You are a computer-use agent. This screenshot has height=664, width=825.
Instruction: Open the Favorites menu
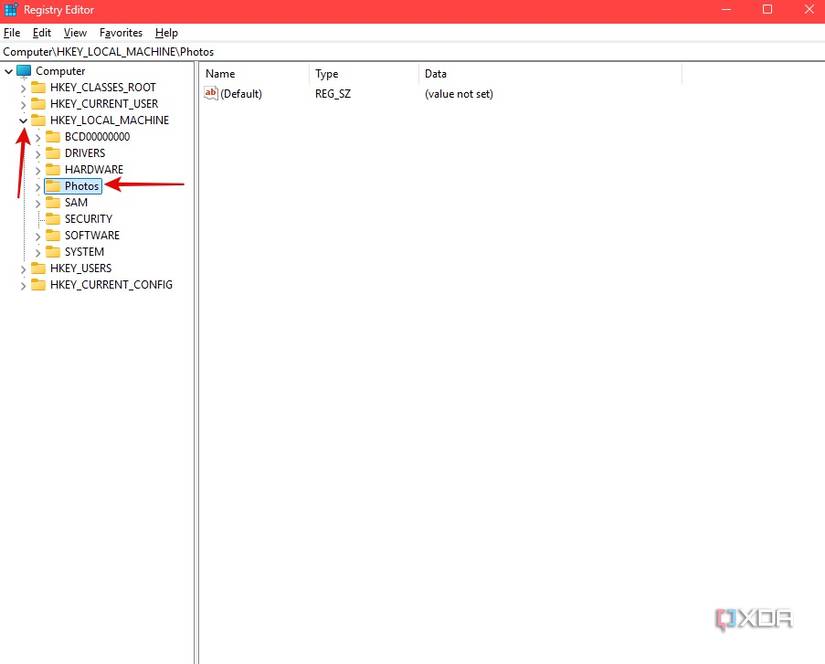pos(121,33)
